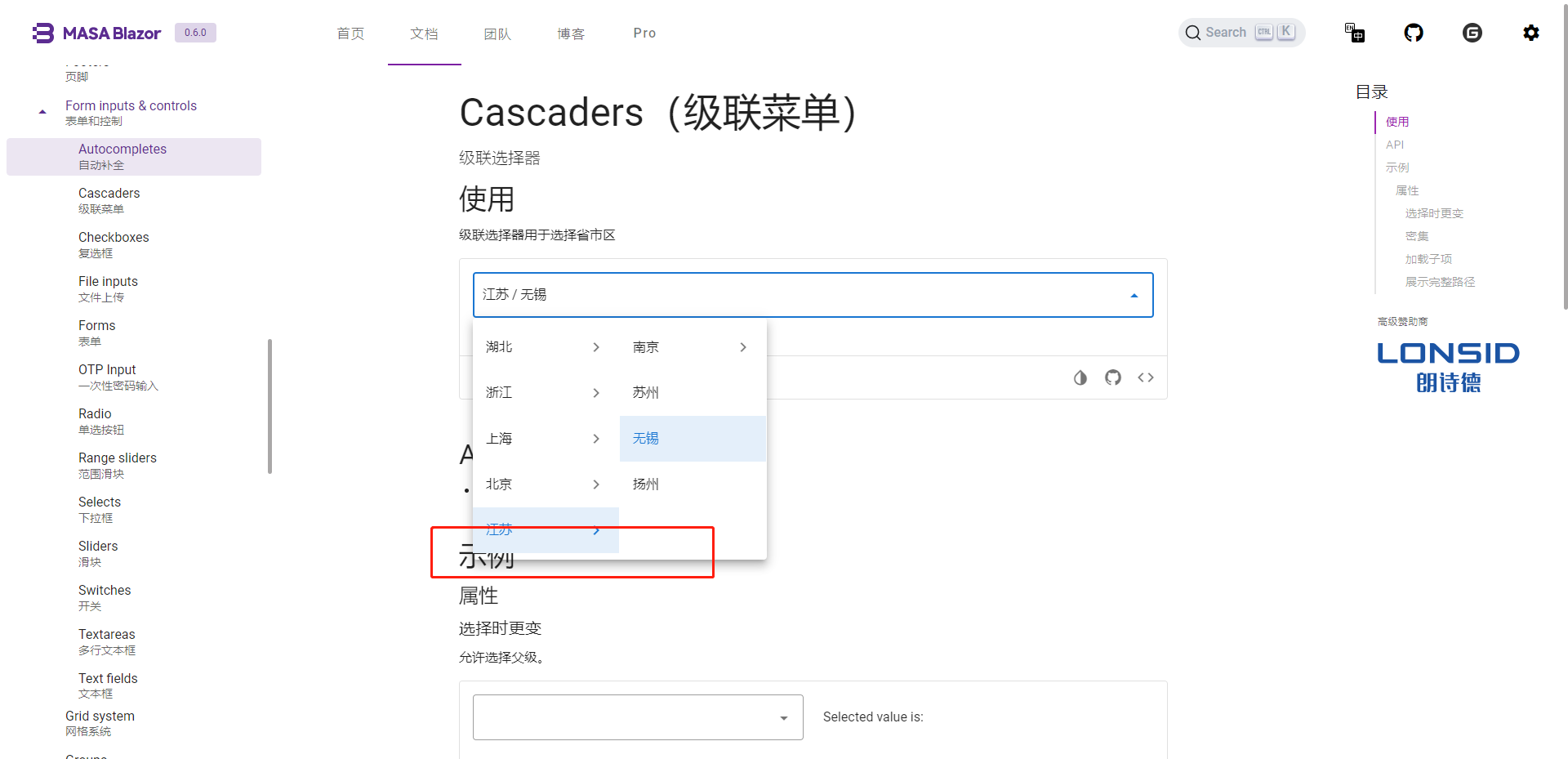Switch to the 博客 tab

tap(571, 33)
